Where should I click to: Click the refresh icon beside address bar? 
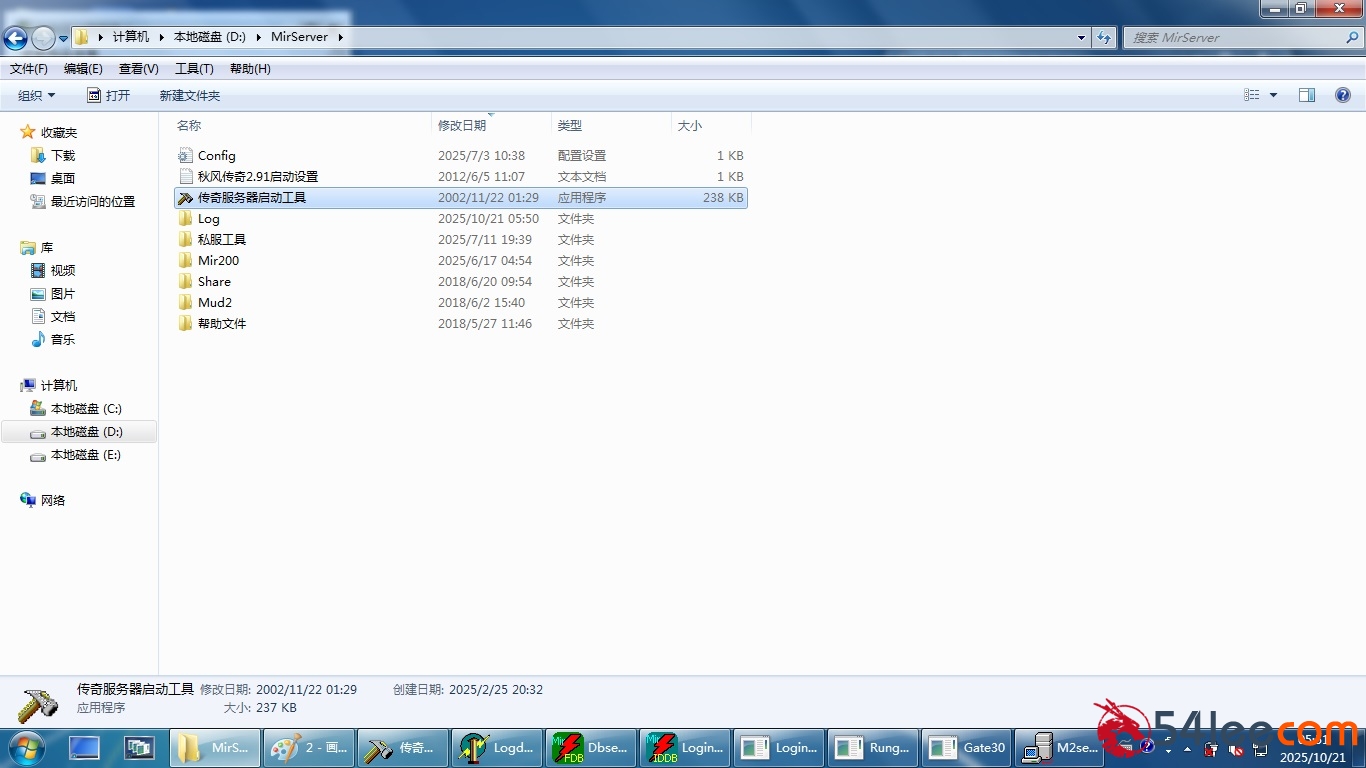[x=1104, y=38]
